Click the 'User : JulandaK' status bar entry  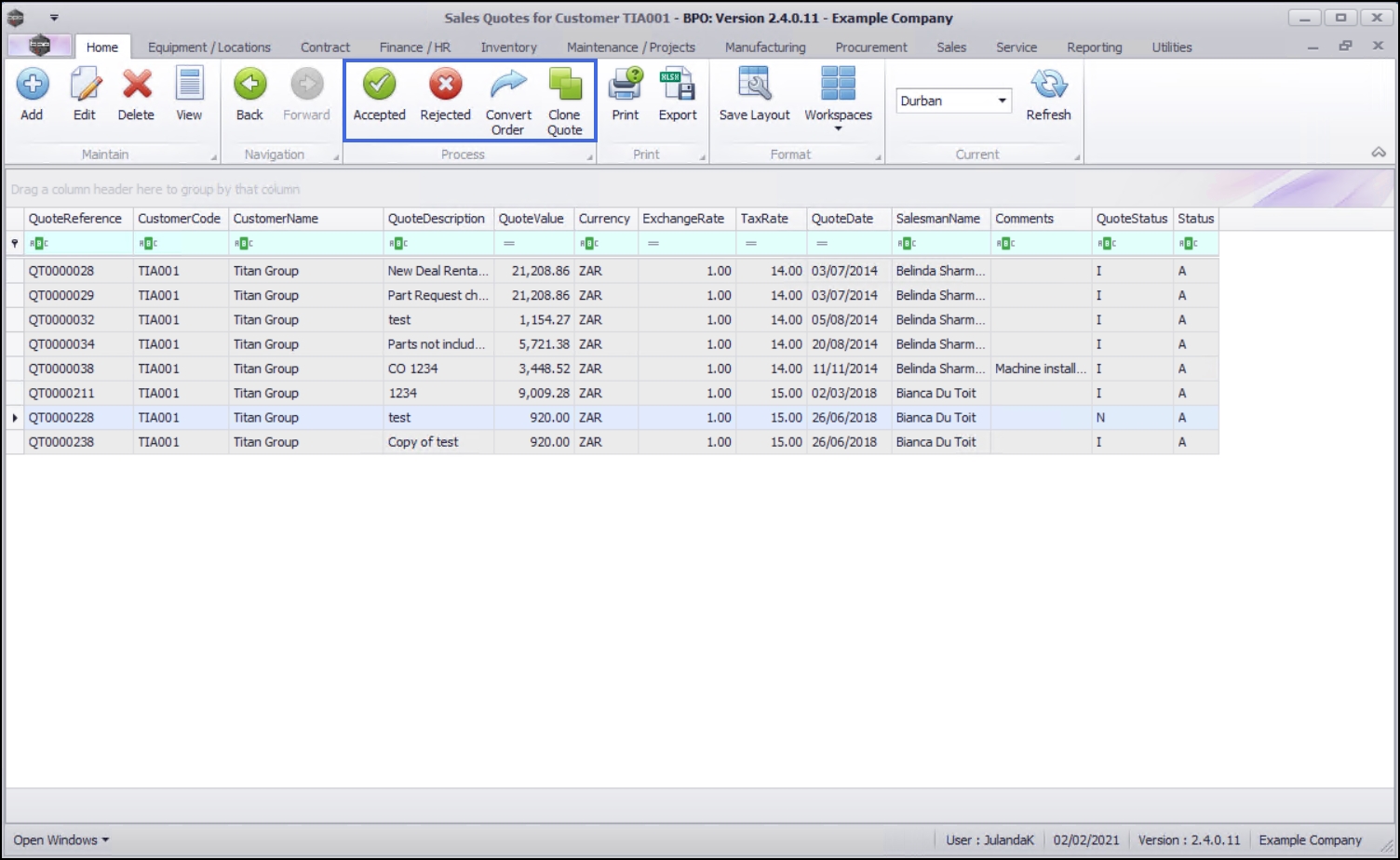(989, 840)
